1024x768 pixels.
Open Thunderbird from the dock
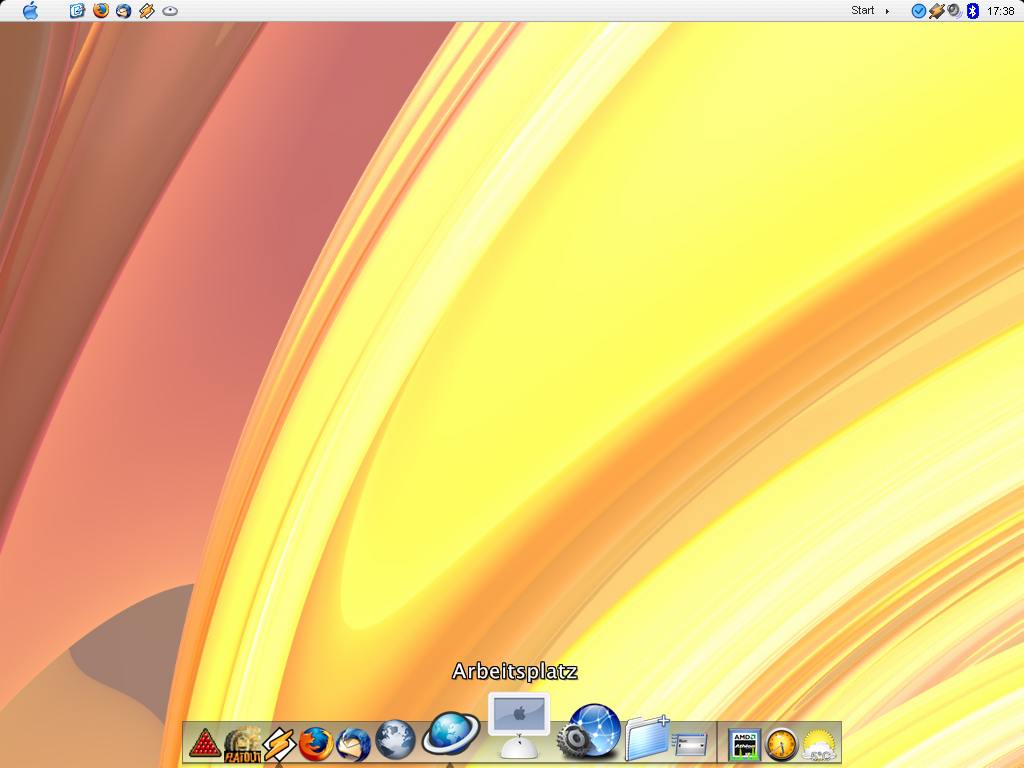coord(353,744)
